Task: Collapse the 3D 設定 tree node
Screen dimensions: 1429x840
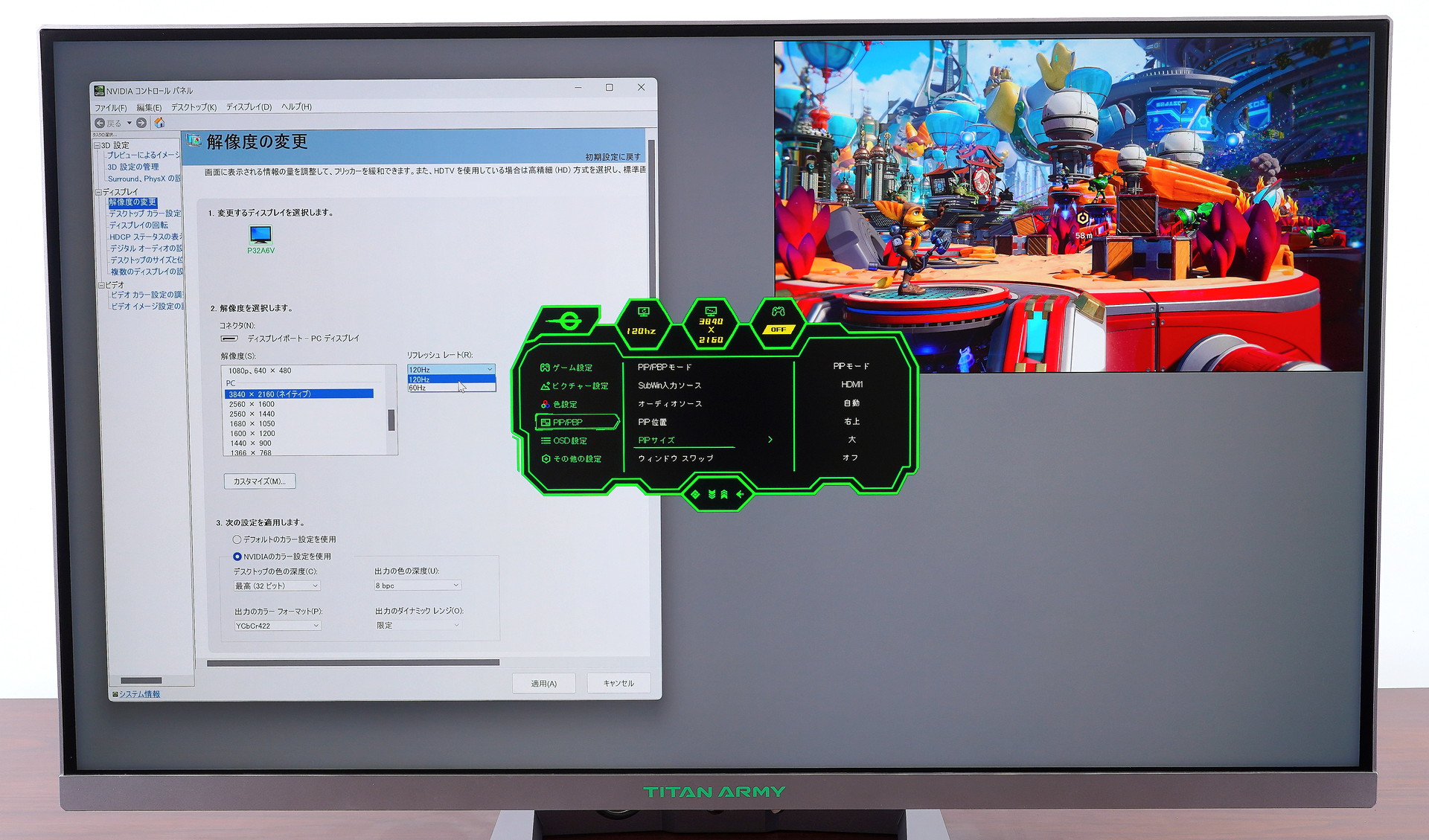Action: tap(97, 145)
